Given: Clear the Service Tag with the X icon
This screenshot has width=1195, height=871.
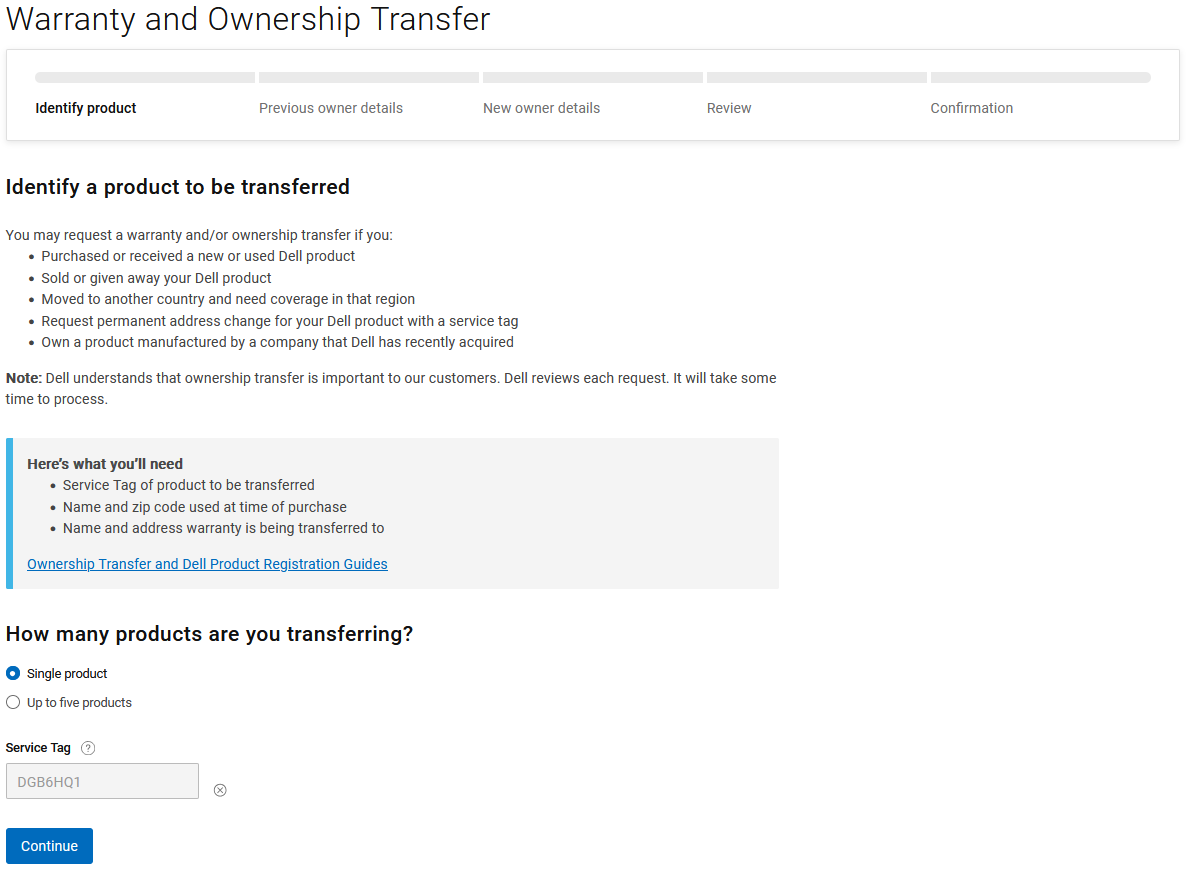Looking at the screenshot, I should (x=220, y=790).
